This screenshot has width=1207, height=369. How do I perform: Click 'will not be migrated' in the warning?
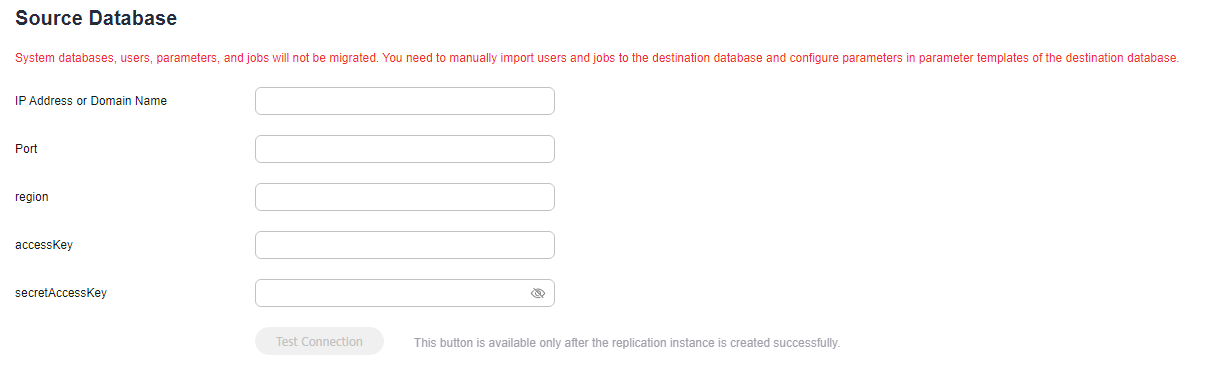click(320, 58)
